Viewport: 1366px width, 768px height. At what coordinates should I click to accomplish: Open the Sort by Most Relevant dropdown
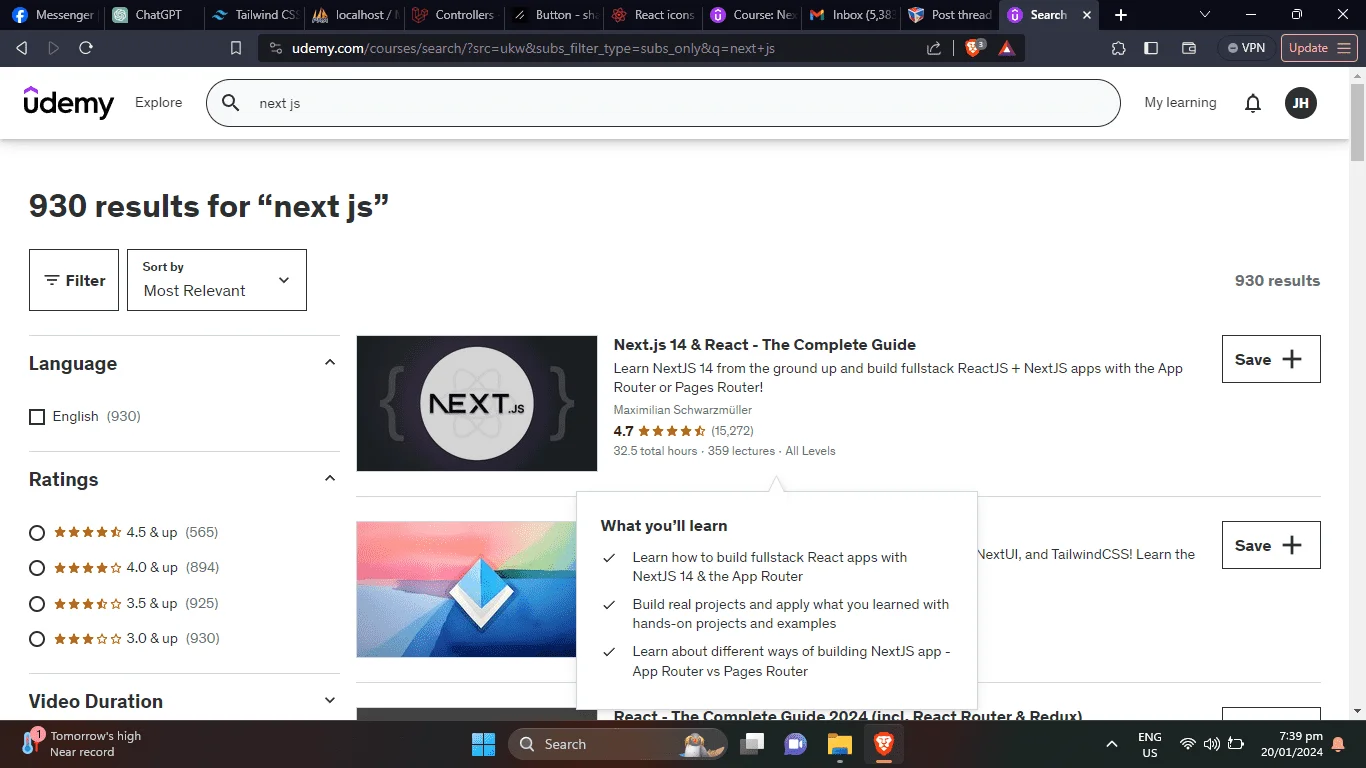click(217, 280)
